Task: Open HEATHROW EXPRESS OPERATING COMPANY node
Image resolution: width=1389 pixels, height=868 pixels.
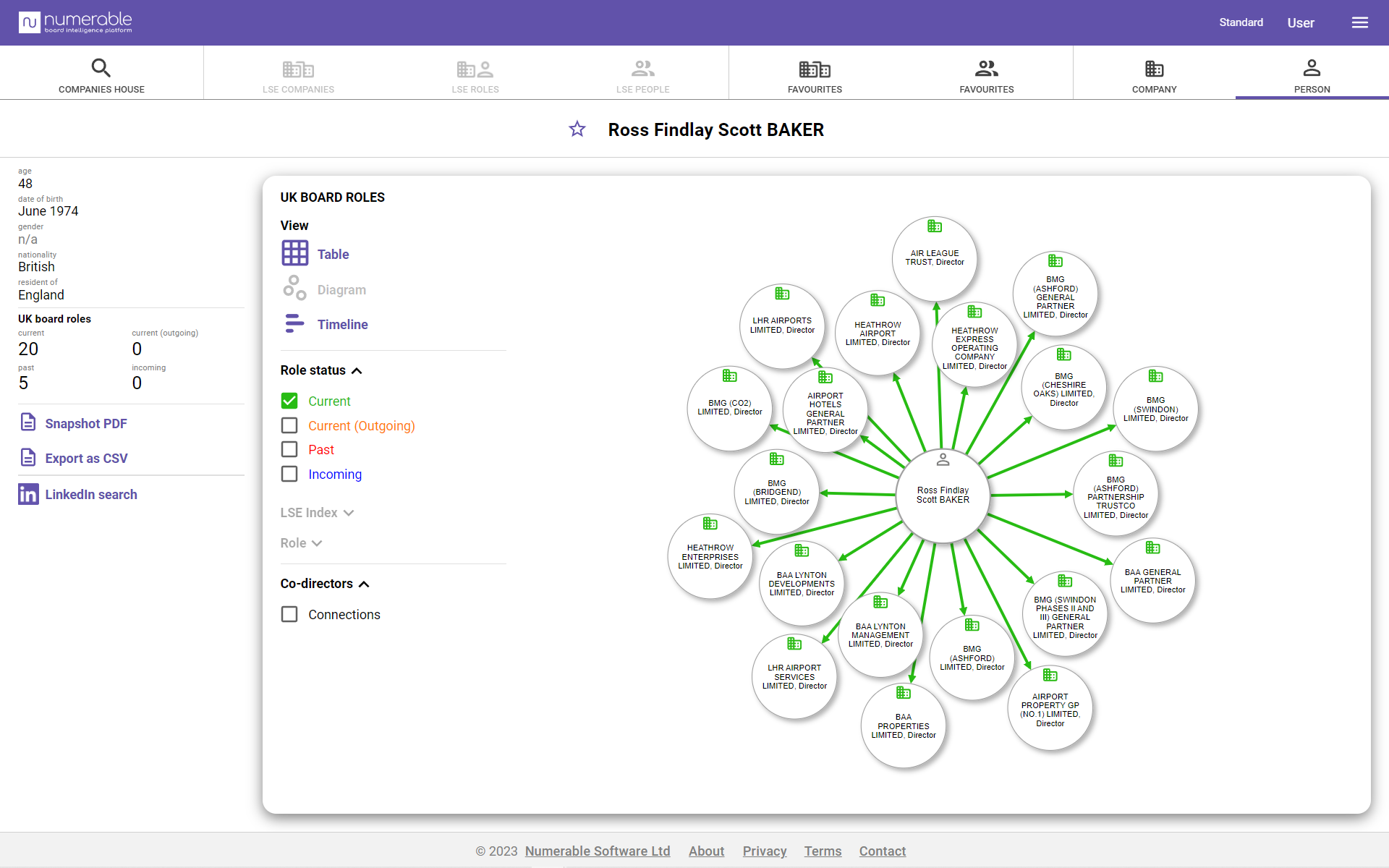Action: coord(974,344)
